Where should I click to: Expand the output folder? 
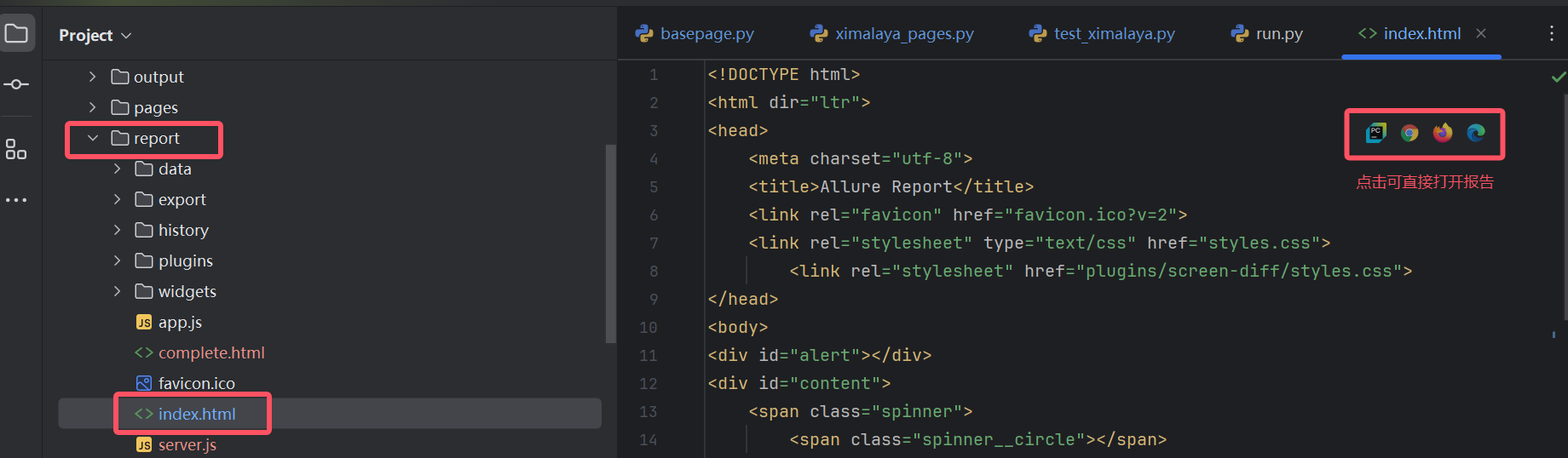93,77
